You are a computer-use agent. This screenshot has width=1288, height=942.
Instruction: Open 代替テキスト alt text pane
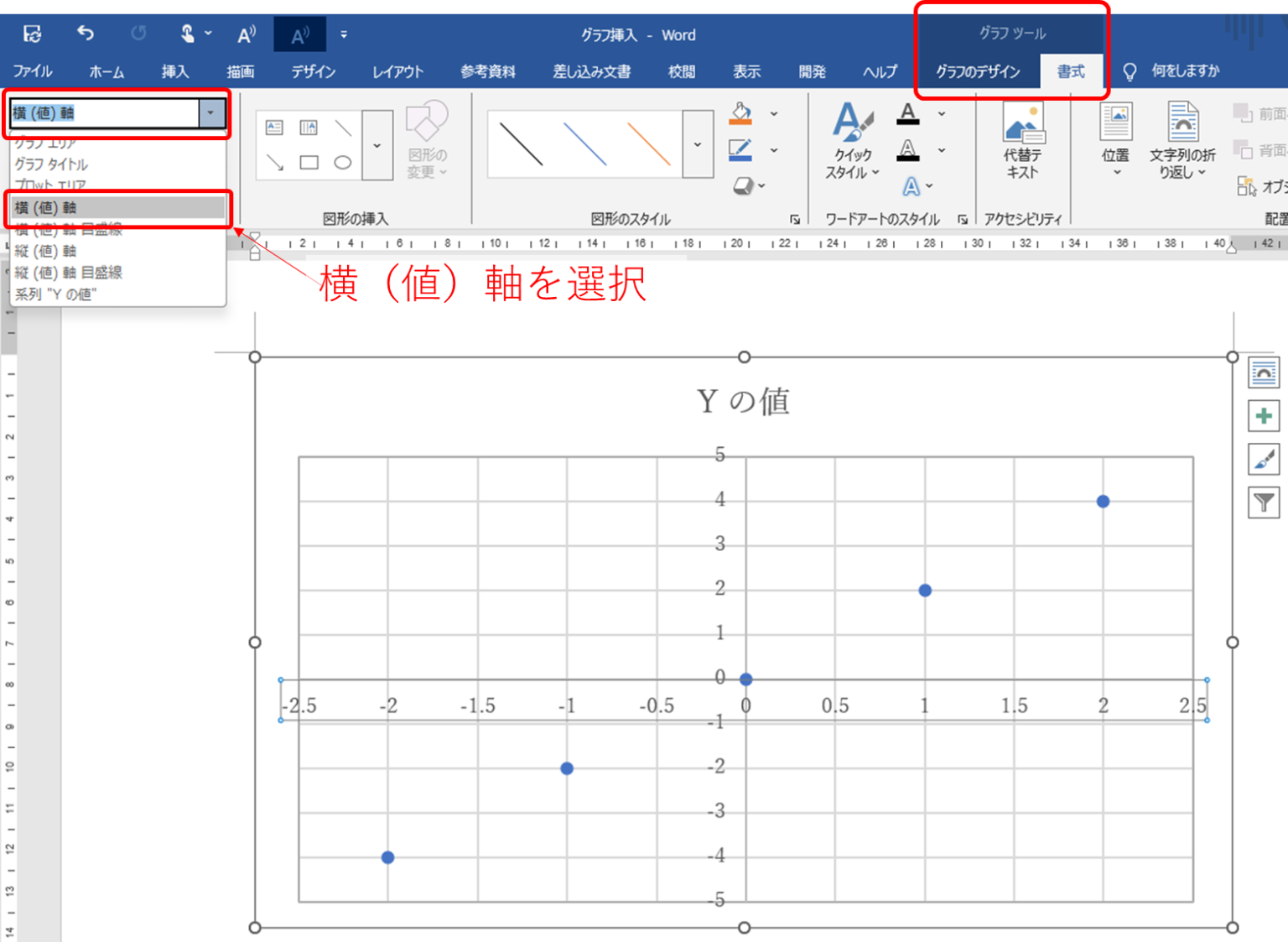pos(1025,138)
